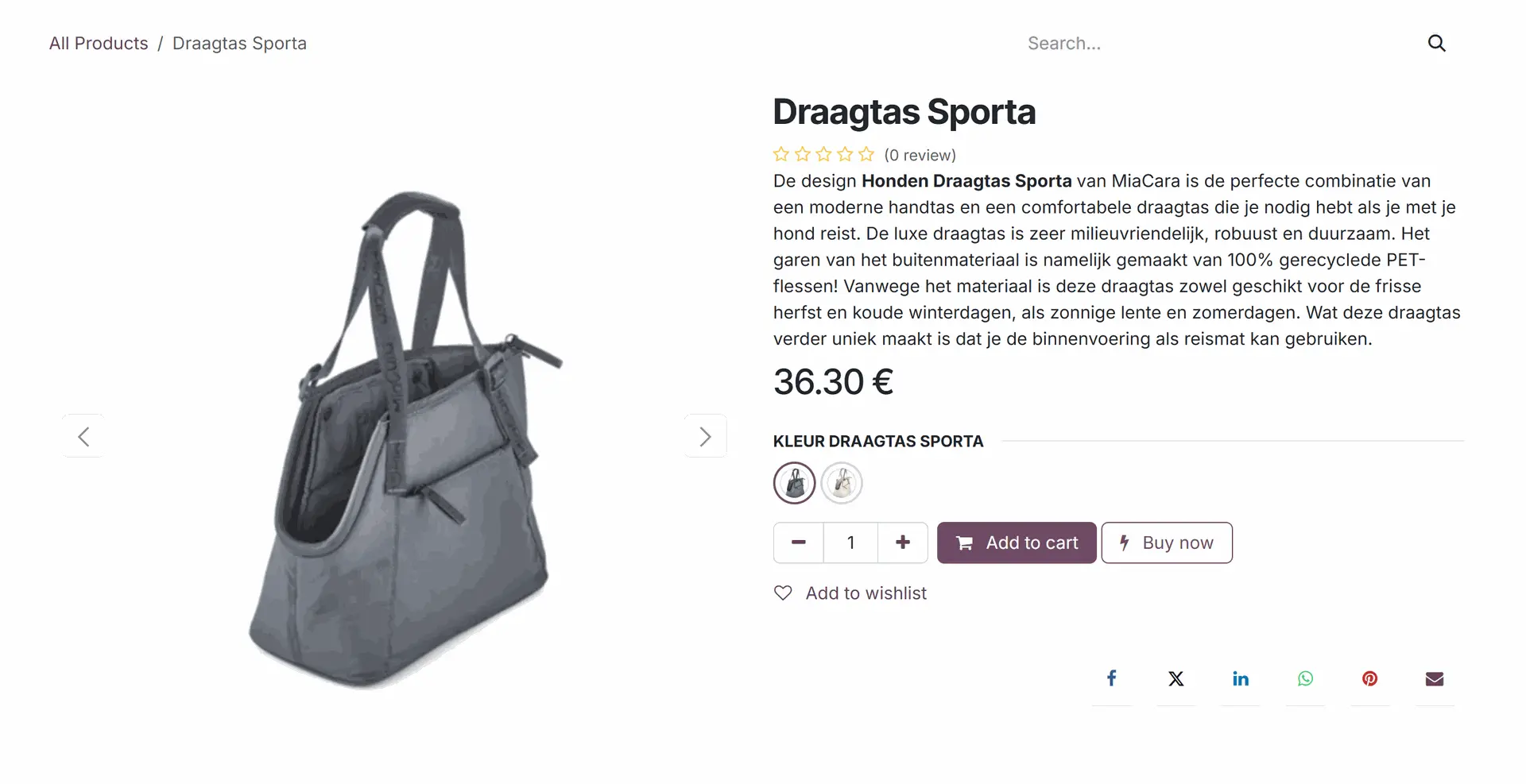Share product on LinkedIn
Image resolution: width=1526 pixels, height=784 pixels.
[1241, 678]
